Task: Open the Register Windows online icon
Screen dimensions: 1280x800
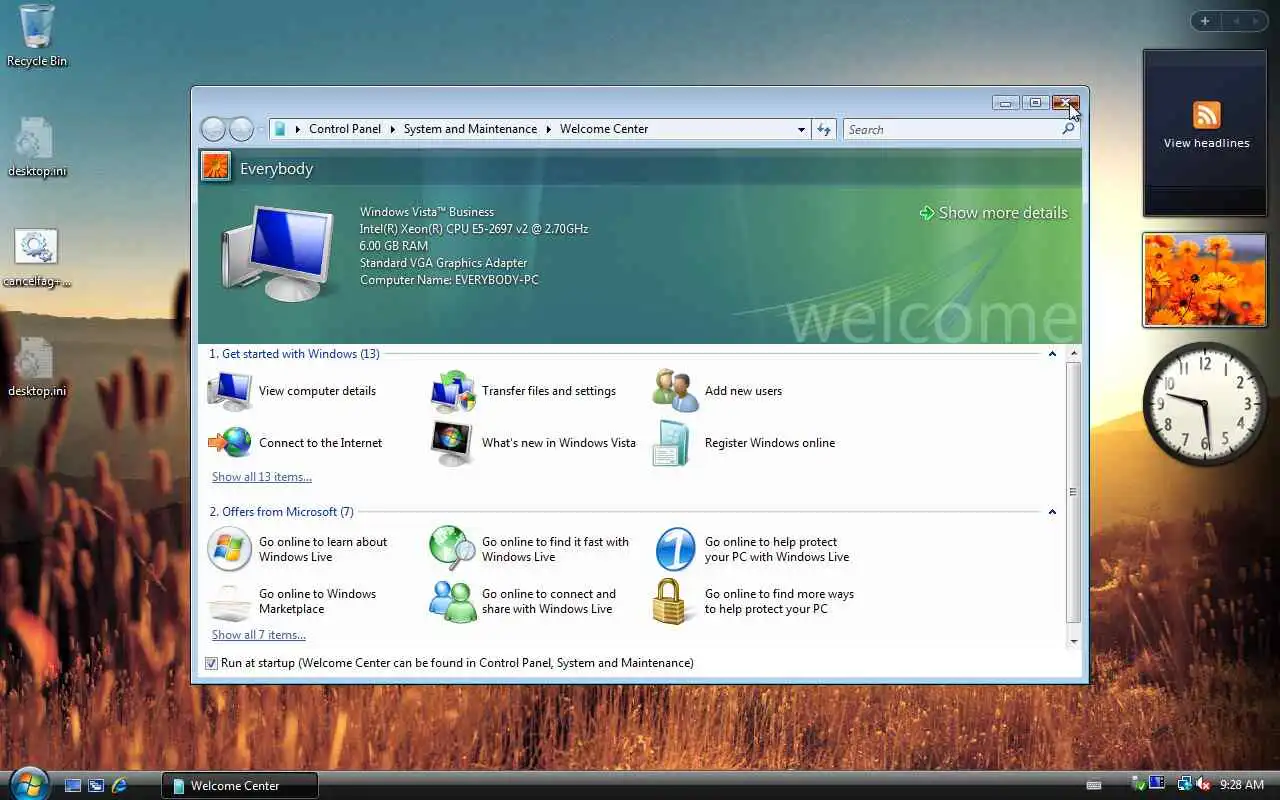Action: [x=672, y=443]
